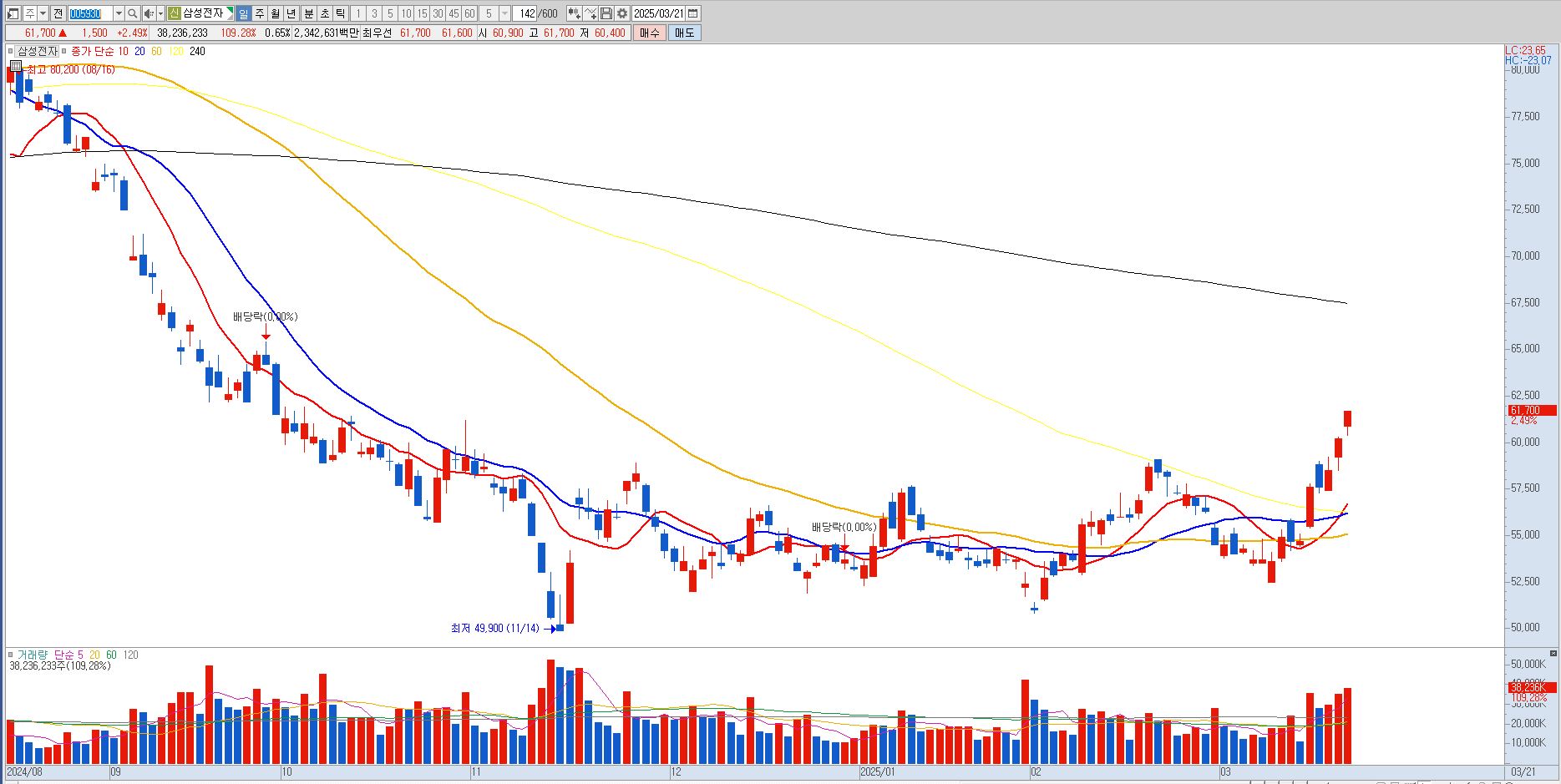Select the daily 일 period
This screenshot has height=784, width=1561.
click(x=243, y=13)
